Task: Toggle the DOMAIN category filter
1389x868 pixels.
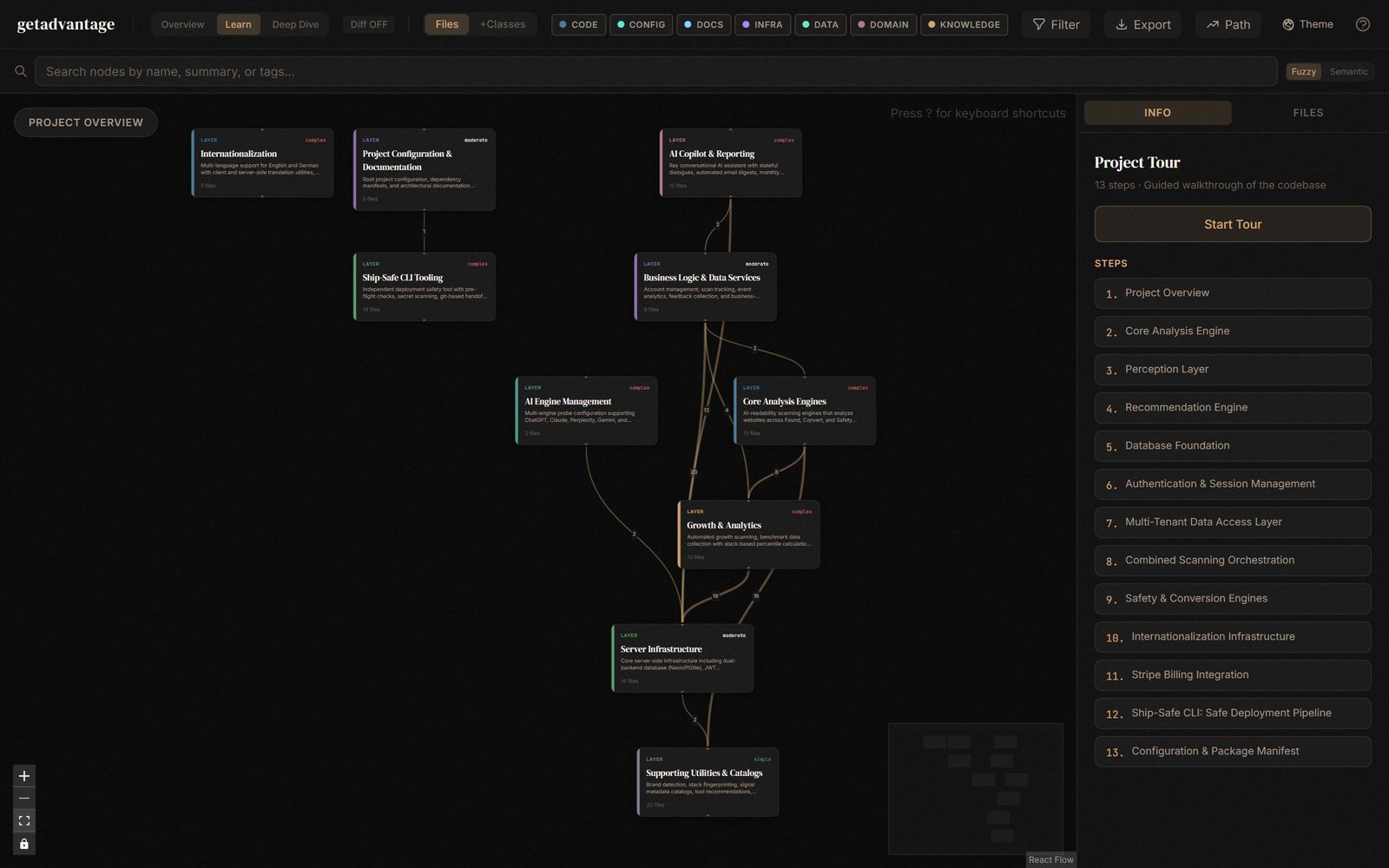Action: click(883, 24)
